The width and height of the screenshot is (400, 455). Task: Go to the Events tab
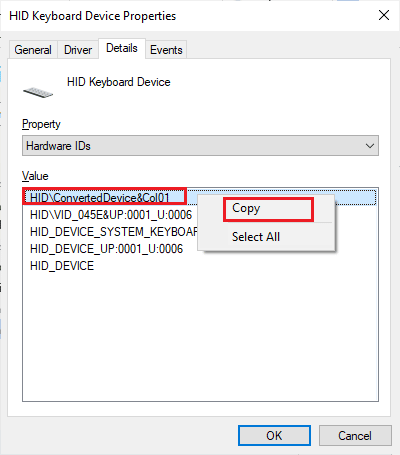pos(166,50)
